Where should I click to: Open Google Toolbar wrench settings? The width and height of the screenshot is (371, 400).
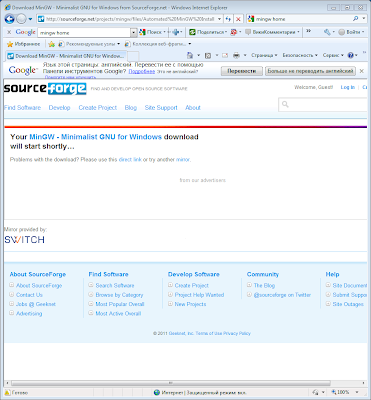328,32
